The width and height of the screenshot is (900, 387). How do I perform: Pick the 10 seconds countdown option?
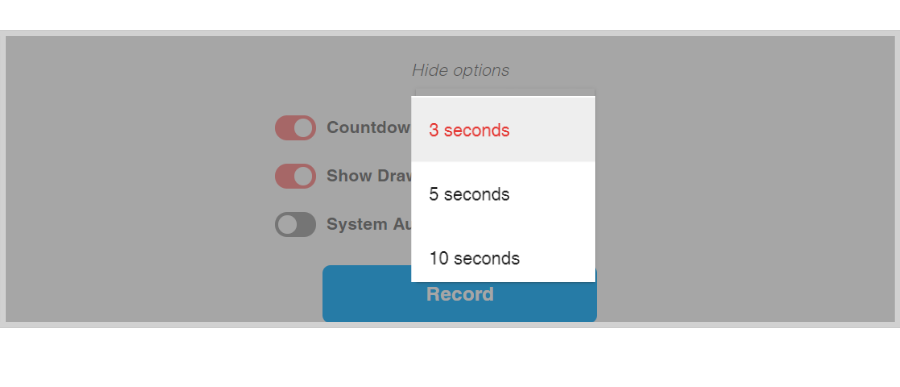click(503, 254)
